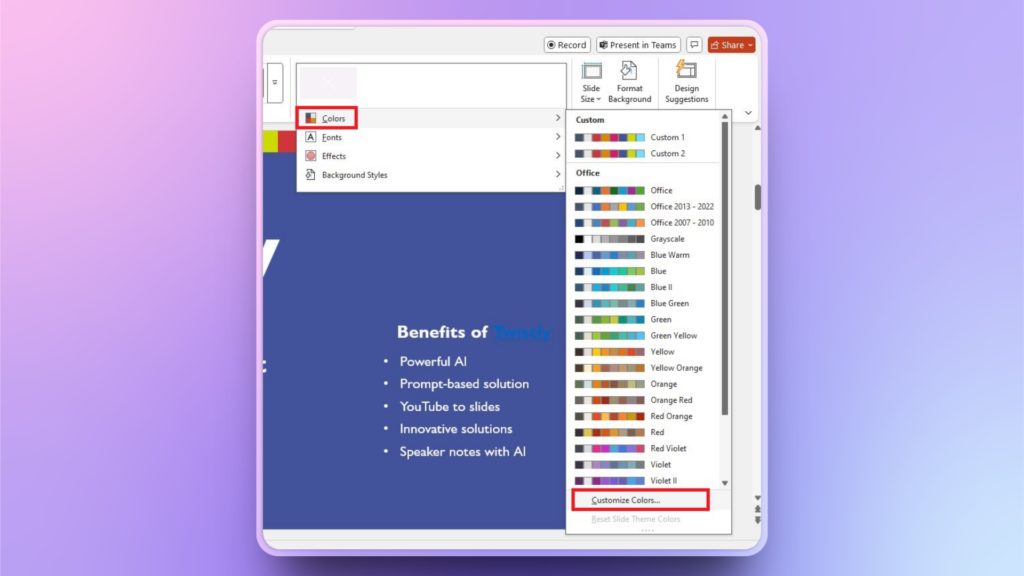The width and height of the screenshot is (1024, 576).
Task: Click the Present in Teams button
Action: pyautogui.click(x=638, y=45)
